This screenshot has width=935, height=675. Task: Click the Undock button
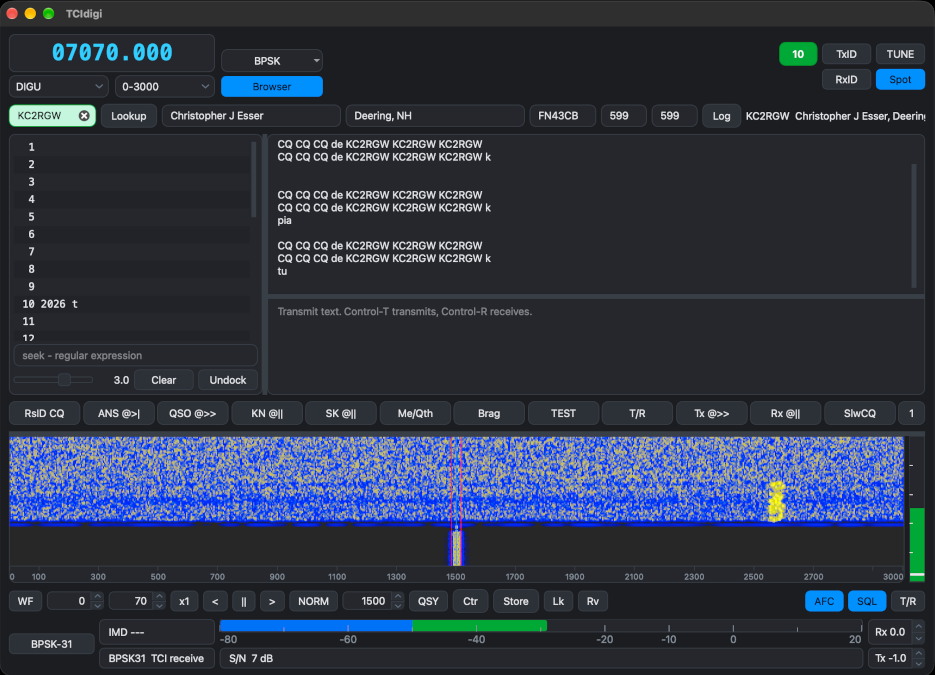click(228, 380)
